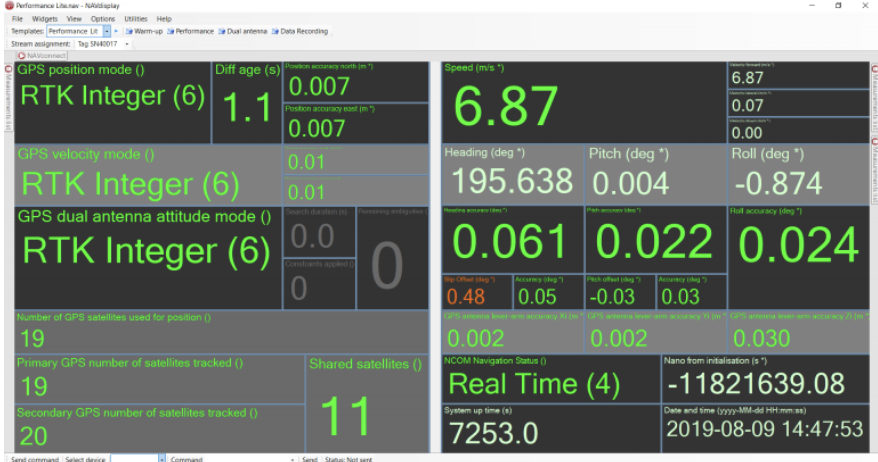Viewport: 878px width, 462px height.
Task: Click the Warm-up template icon
Action: 130,31
